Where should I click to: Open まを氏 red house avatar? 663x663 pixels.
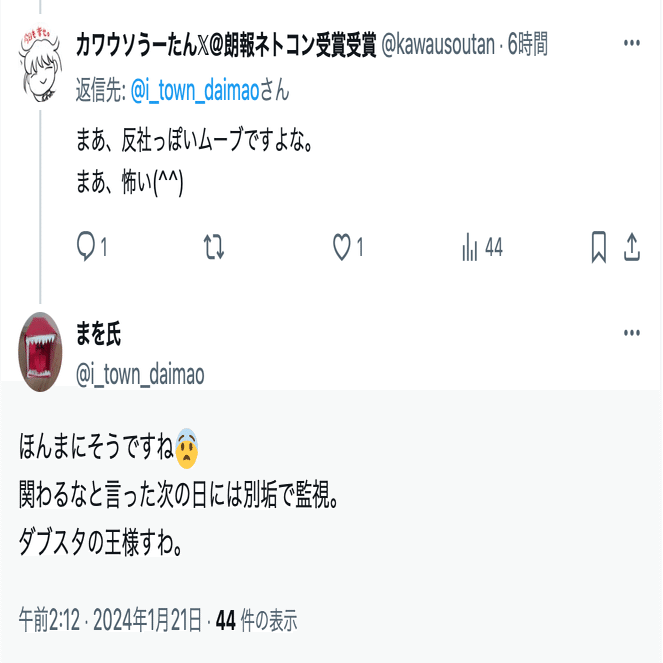[x=40, y=352]
